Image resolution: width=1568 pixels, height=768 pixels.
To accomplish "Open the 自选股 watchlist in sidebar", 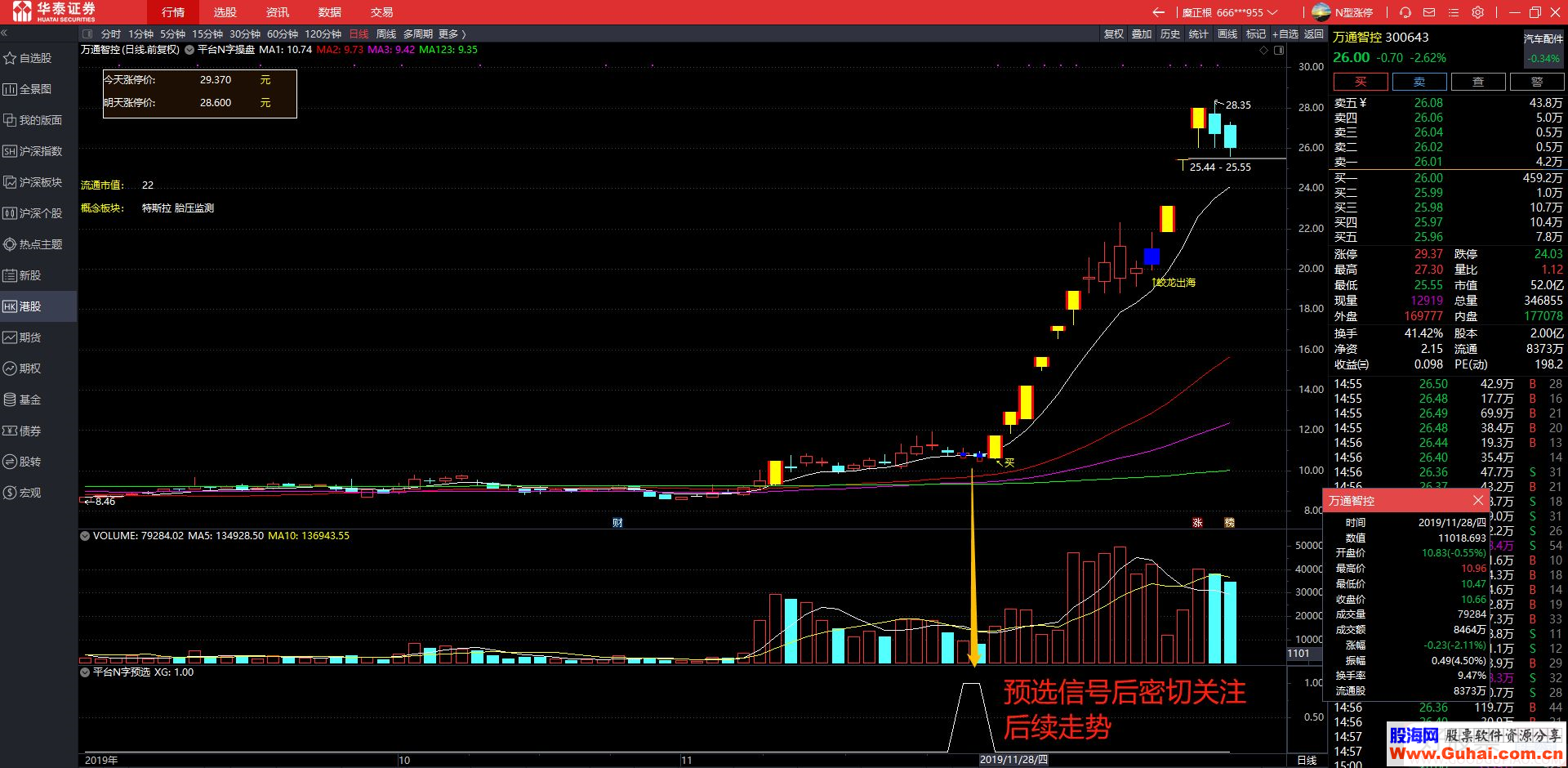I will point(29,58).
